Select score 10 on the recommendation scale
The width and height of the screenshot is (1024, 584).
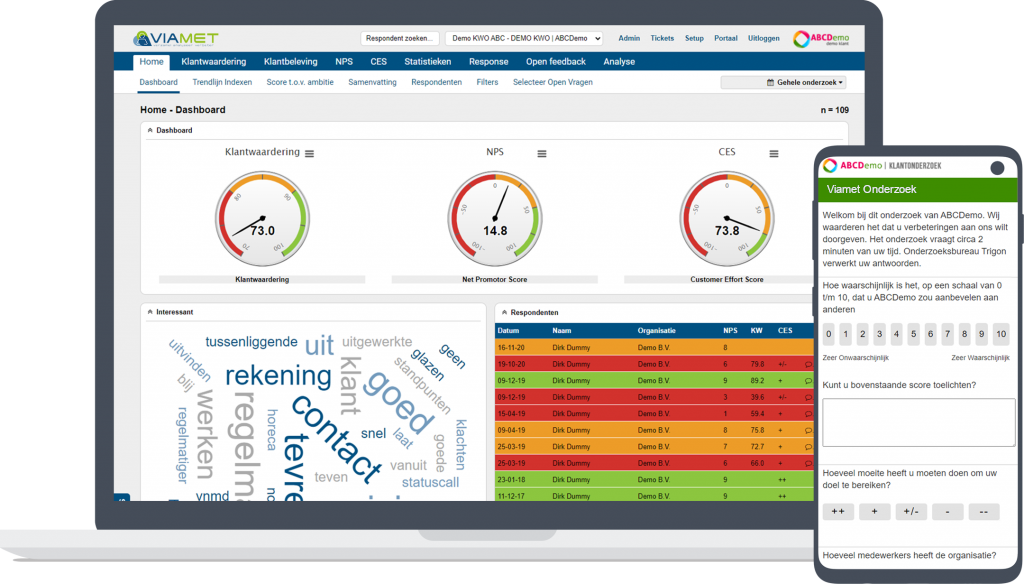pos(1000,334)
